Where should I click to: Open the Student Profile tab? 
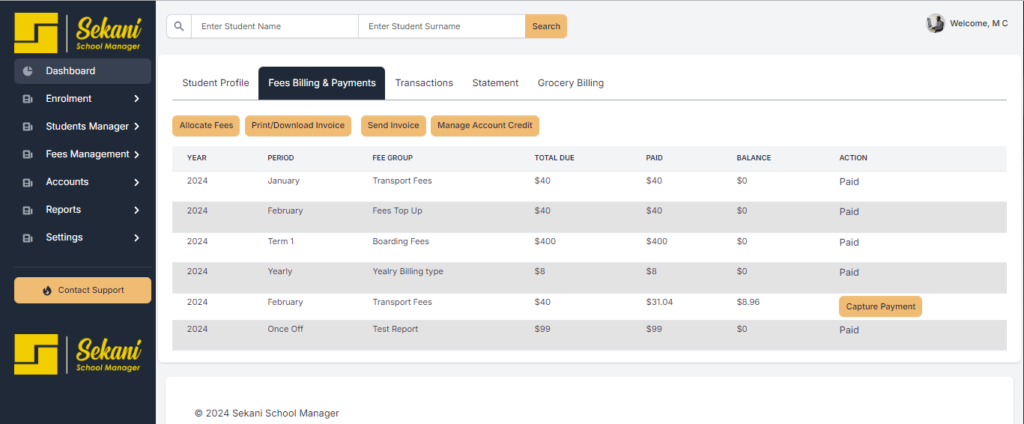216,83
